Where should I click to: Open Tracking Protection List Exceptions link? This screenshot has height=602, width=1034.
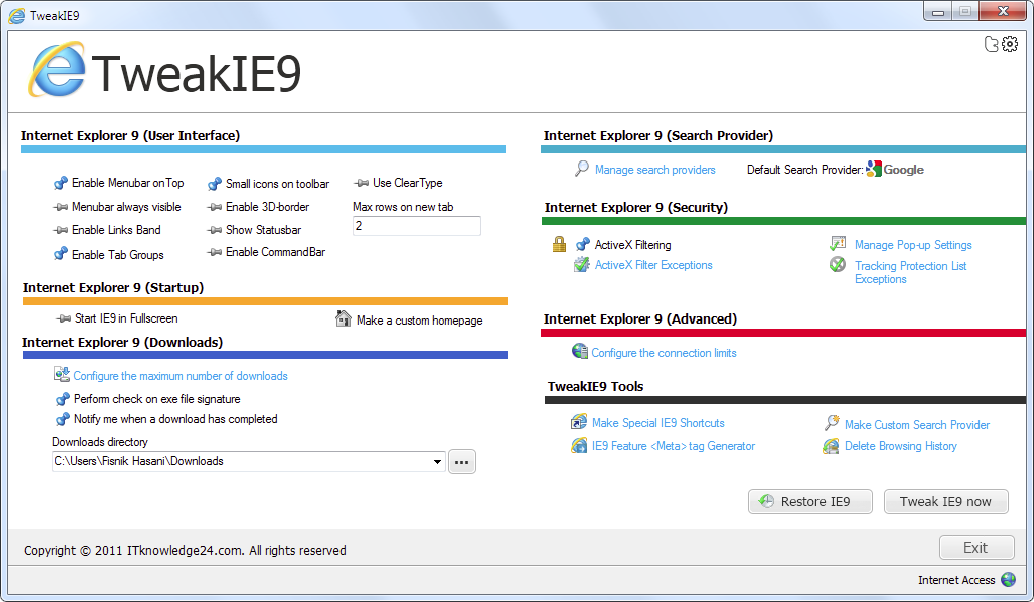(x=911, y=272)
